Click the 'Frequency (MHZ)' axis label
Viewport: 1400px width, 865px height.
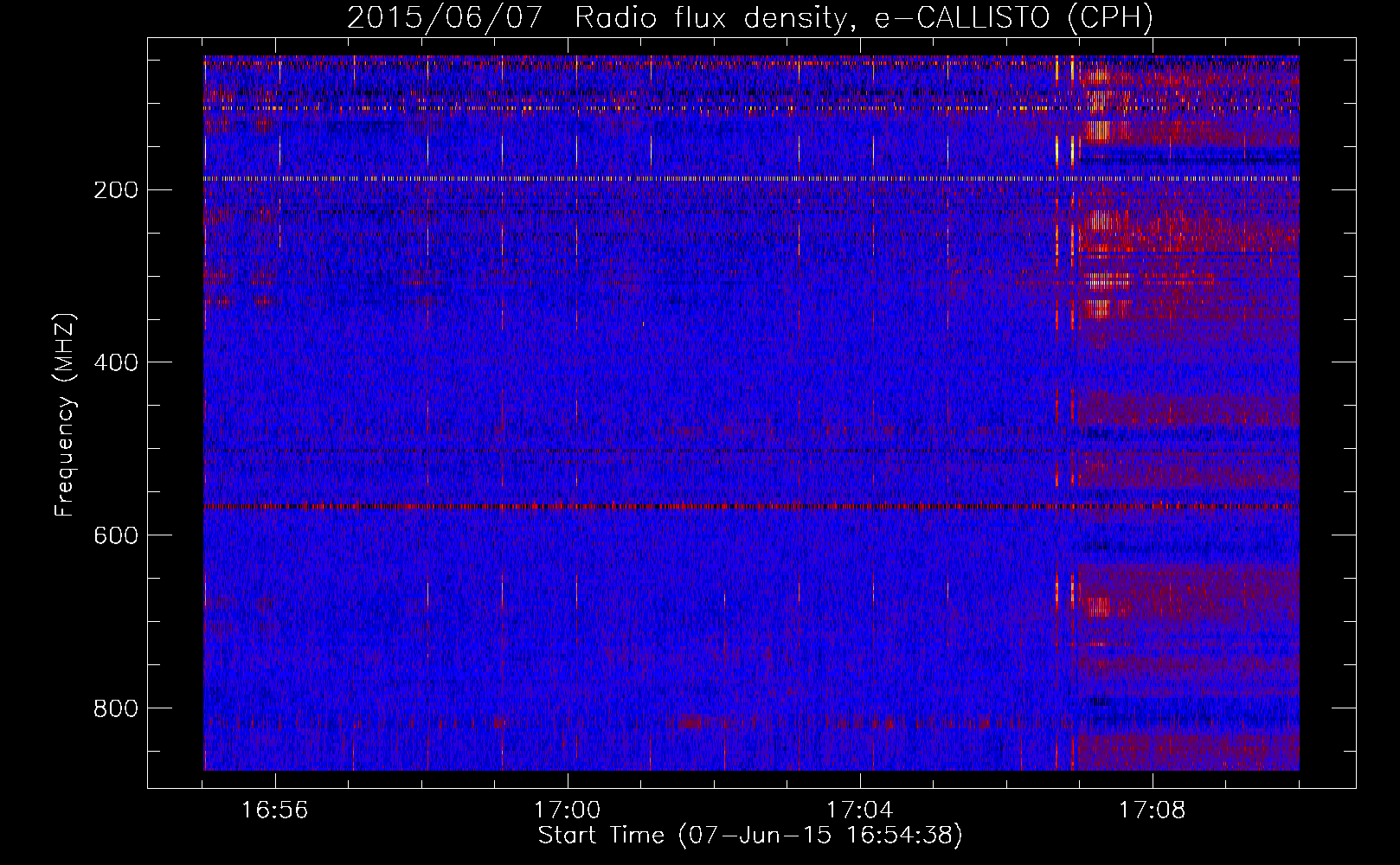(65, 414)
